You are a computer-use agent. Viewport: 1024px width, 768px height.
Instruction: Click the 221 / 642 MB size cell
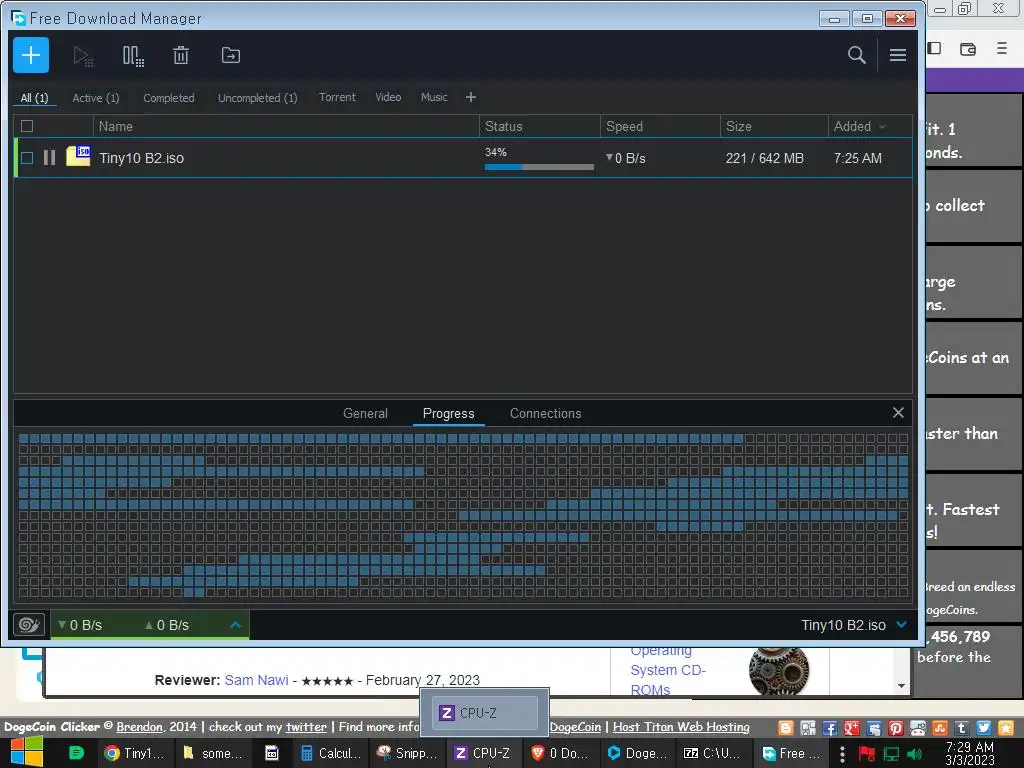coord(764,158)
